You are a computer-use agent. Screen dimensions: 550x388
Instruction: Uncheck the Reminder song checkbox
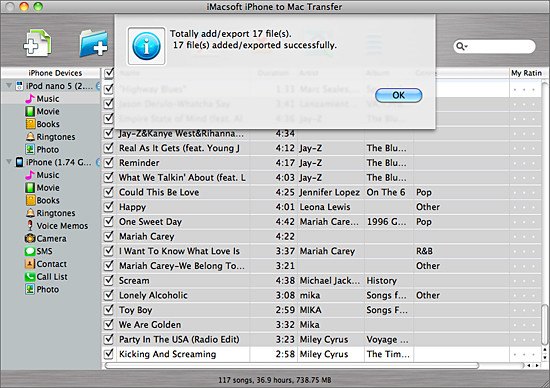click(x=109, y=162)
